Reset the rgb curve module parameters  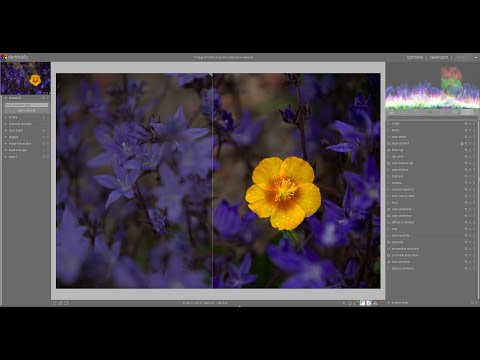[470, 157]
